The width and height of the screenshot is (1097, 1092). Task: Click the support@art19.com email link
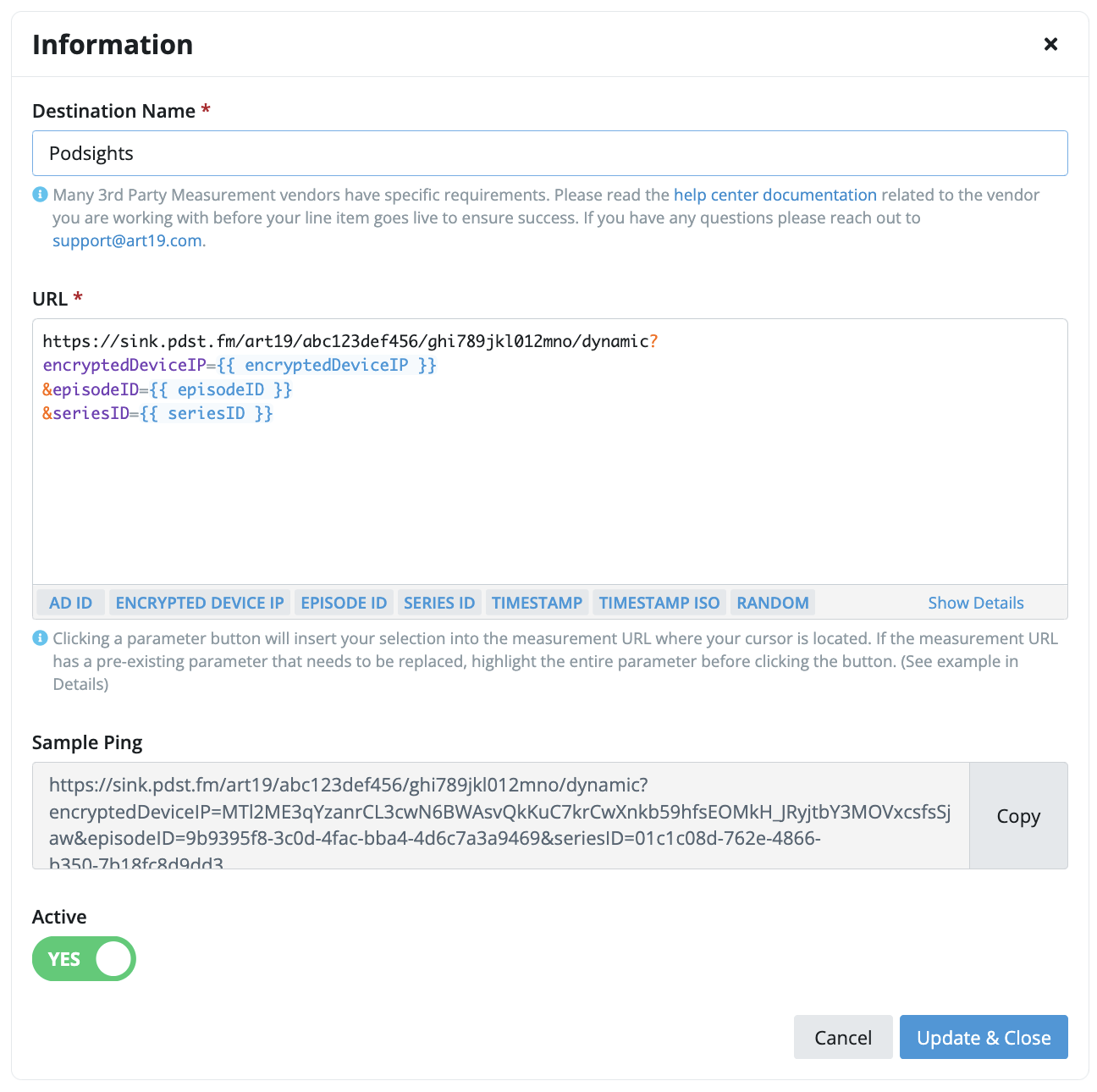127,240
